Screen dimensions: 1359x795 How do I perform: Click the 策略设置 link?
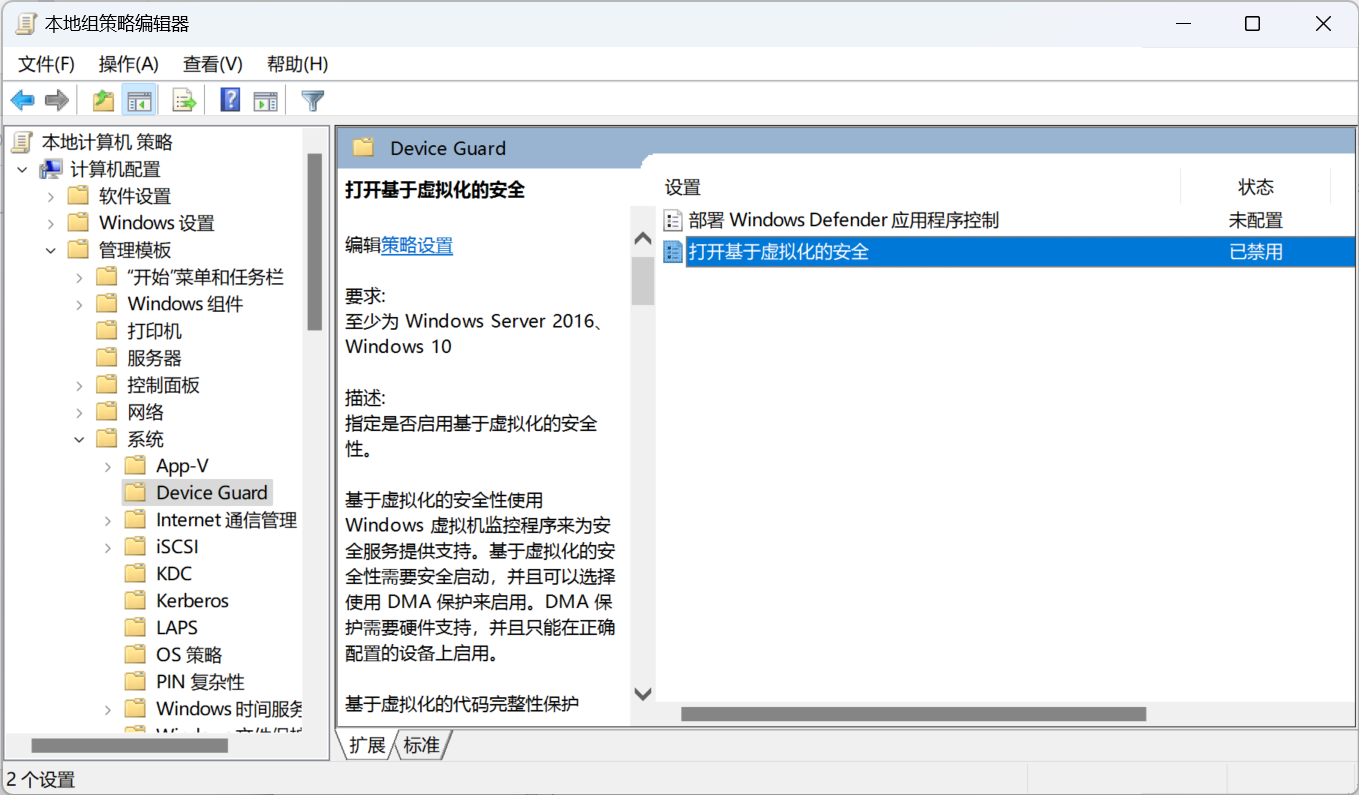click(417, 246)
